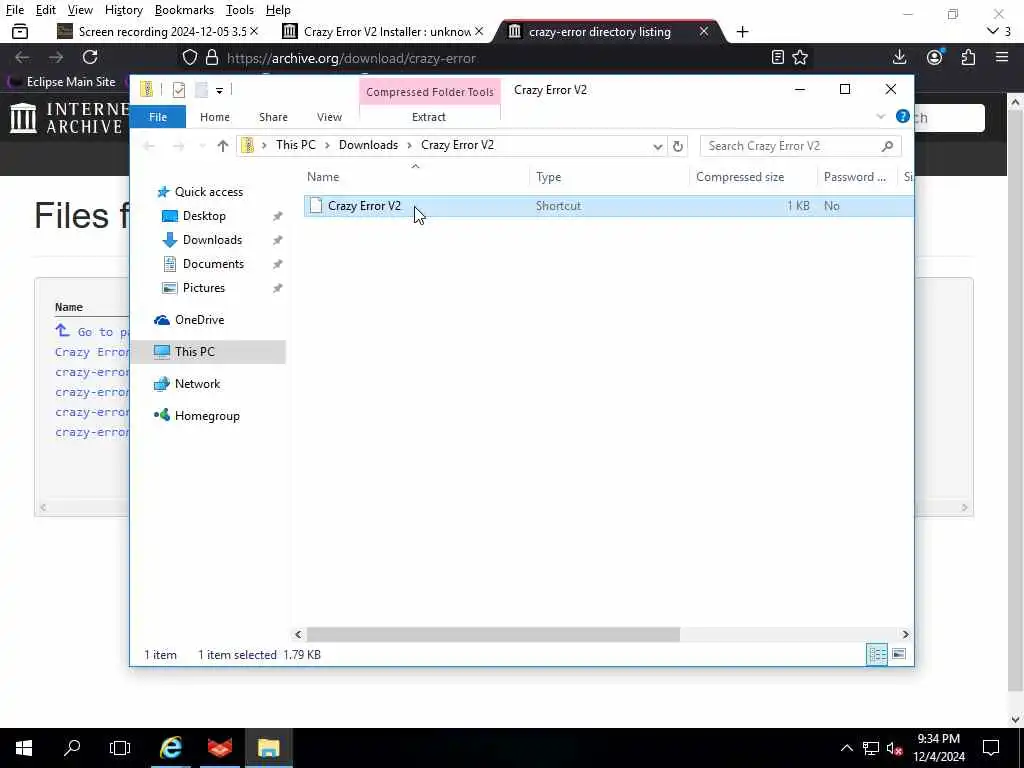Reload the page in Firefox
This screenshot has width=1024, height=768.
click(x=90, y=57)
